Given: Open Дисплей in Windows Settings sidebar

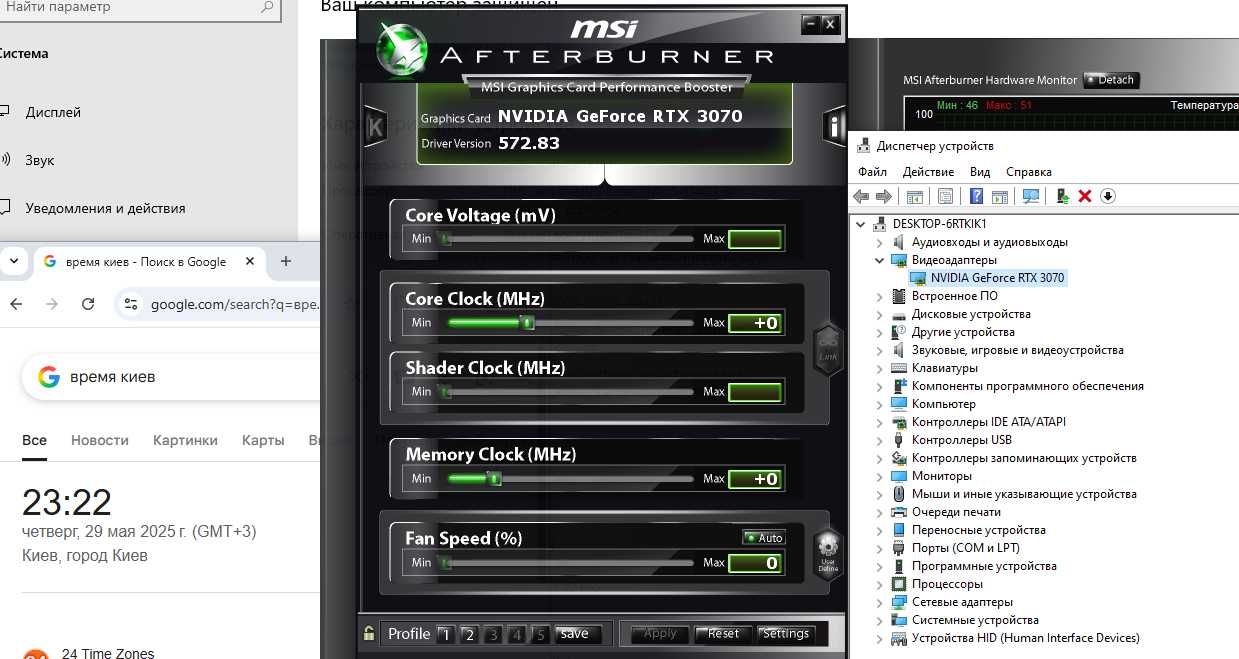Looking at the screenshot, I should click(53, 112).
